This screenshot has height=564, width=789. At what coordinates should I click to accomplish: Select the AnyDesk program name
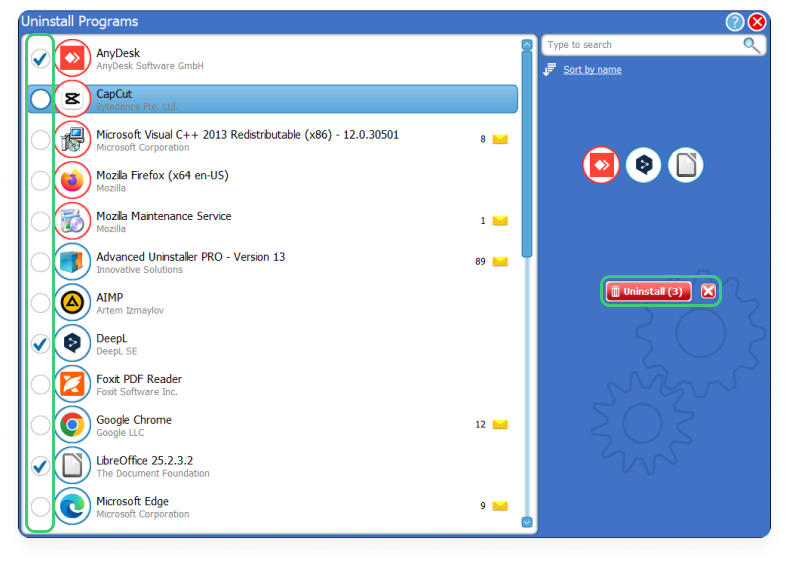118,53
